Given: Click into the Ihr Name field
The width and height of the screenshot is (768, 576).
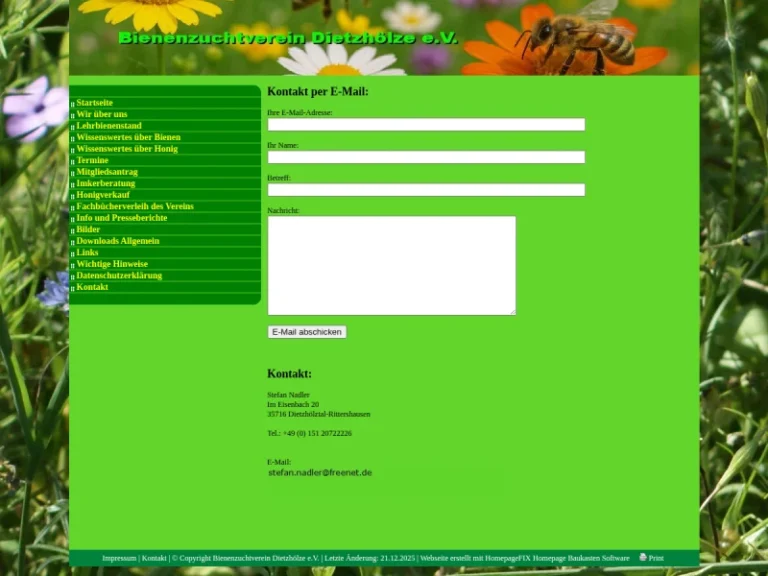Looking at the screenshot, I should click(x=426, y=157).
